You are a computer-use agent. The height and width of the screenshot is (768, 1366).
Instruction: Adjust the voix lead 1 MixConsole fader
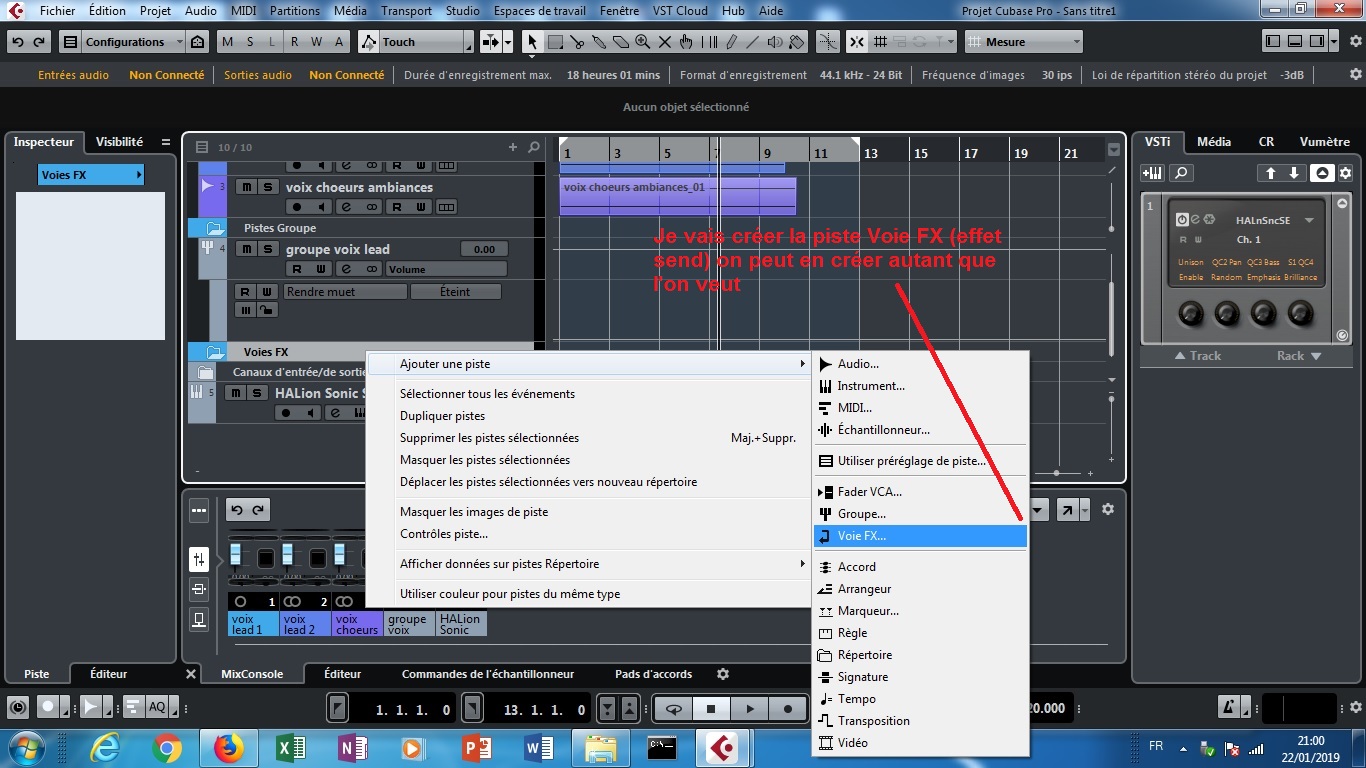[x=236, y=555]
